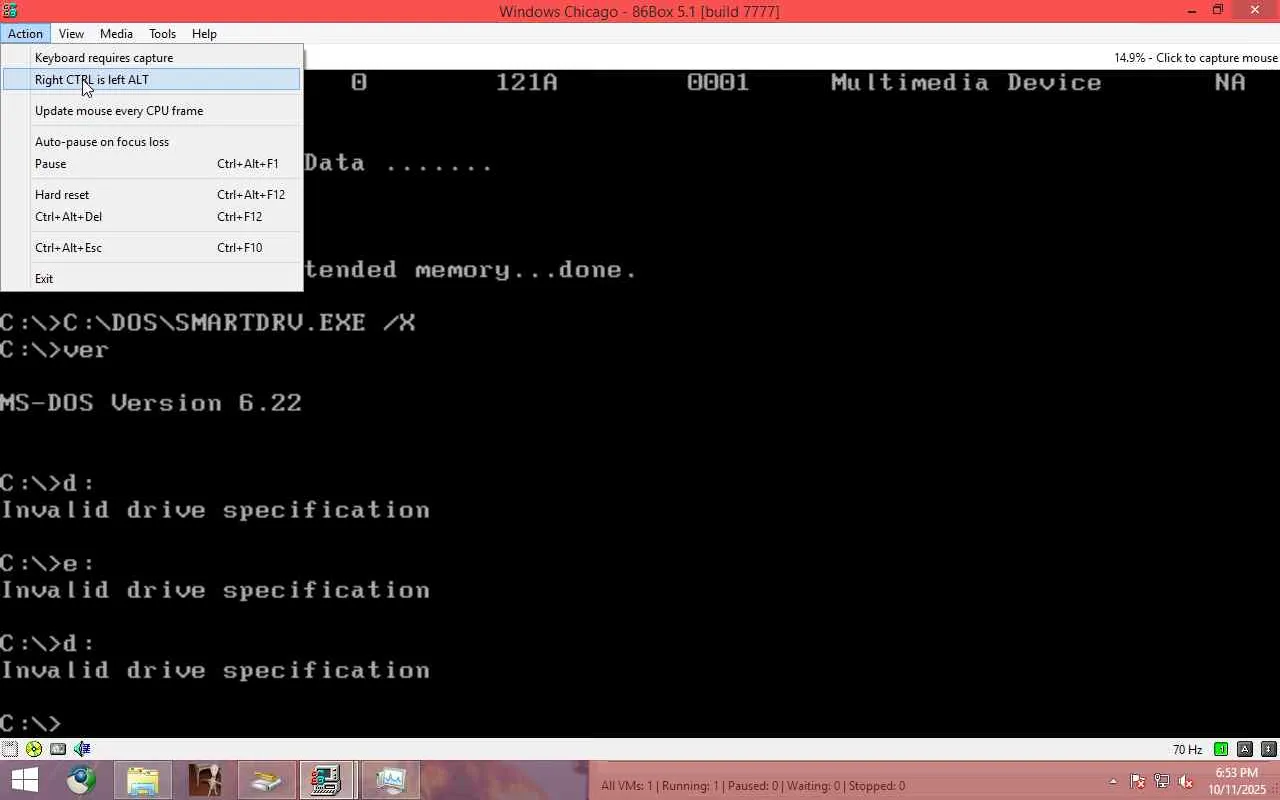Choose Pause from the Action menu

point(152,164)
